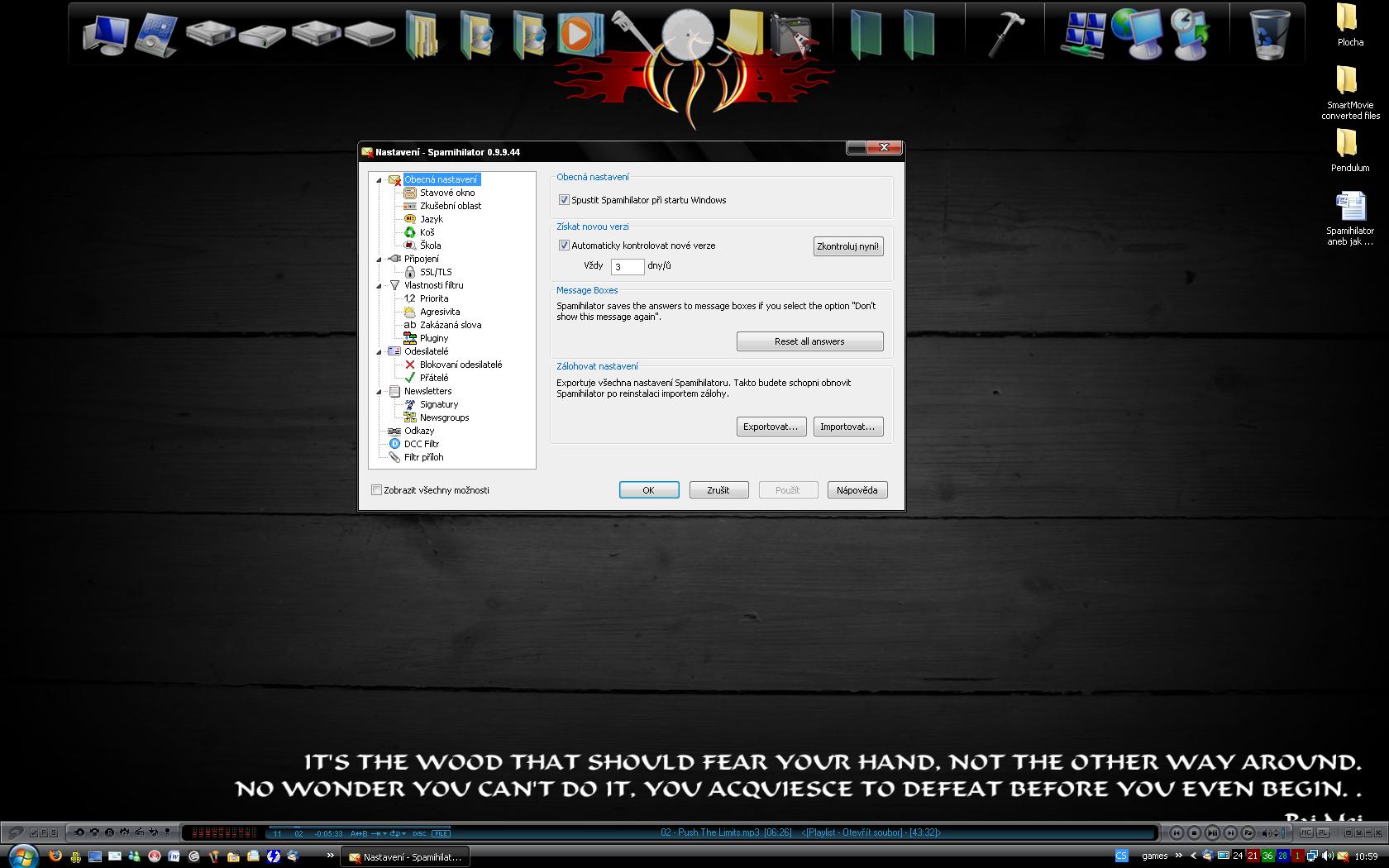Confirm settings with OK button
The height and width of the screenshot is (868, 1389).
tap(649, 490)
